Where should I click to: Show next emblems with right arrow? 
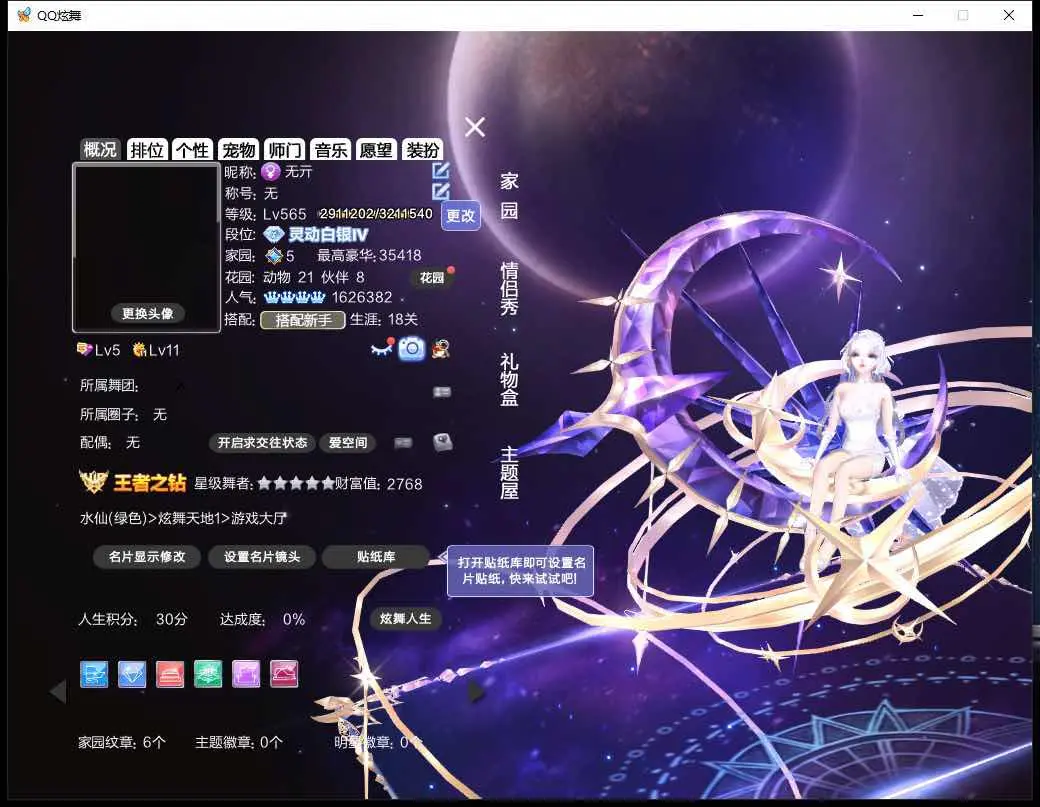(x=477, y=691)
